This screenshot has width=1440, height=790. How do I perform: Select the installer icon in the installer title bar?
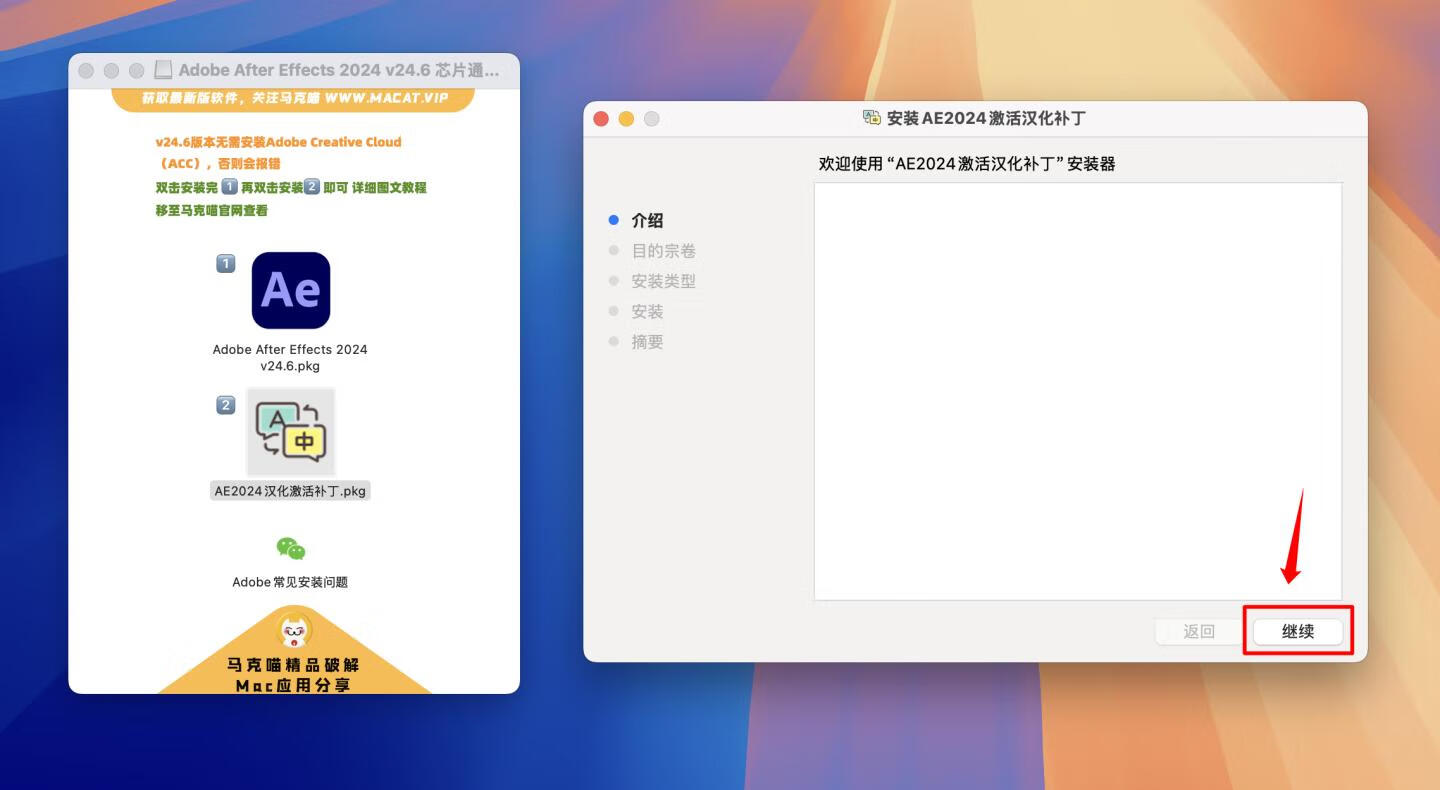pos(872,118)
